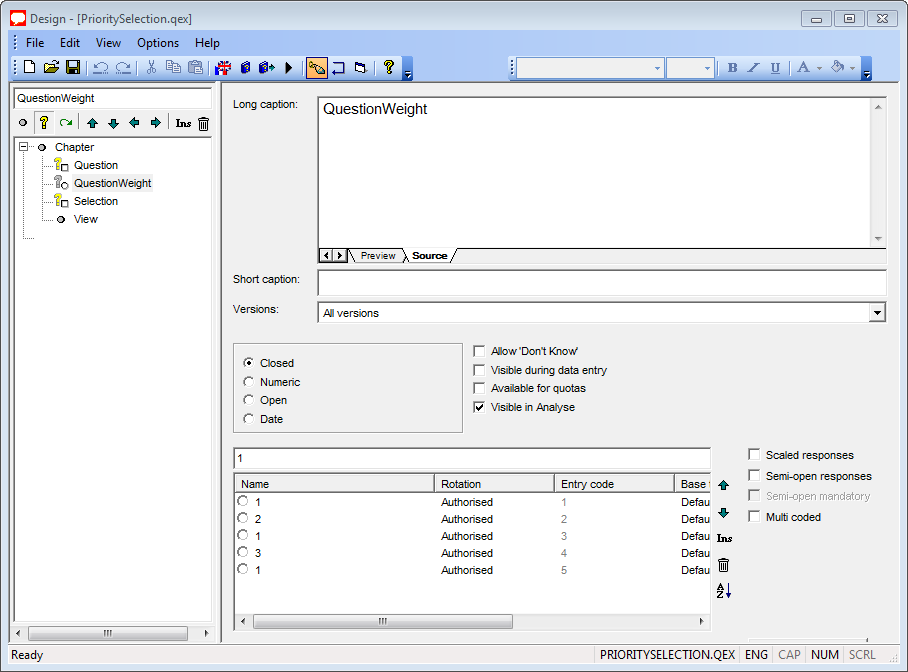Viewport: 908px width, 672px height.
Task: Select the Selection item in tree
Action: coord(96,201)
